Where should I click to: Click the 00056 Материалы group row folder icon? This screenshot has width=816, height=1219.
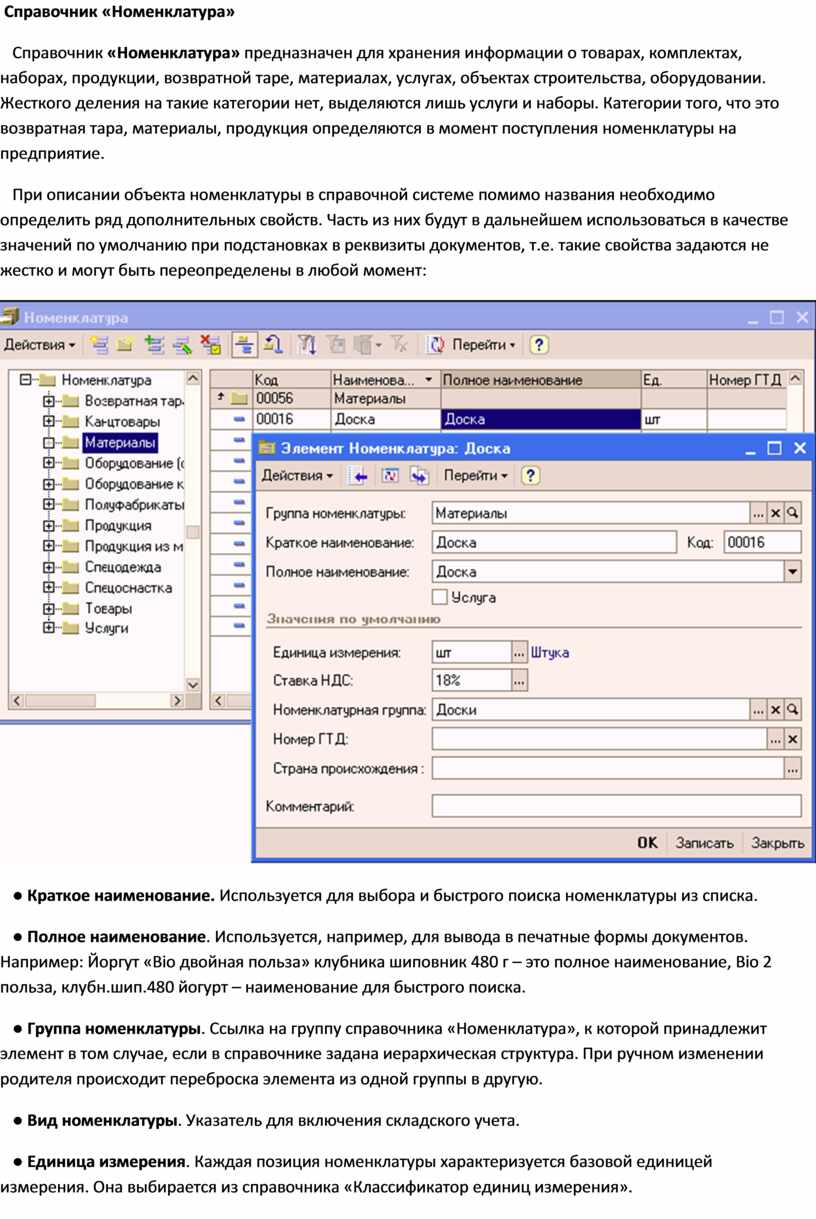pyautogui.click(x=240, y=399)
